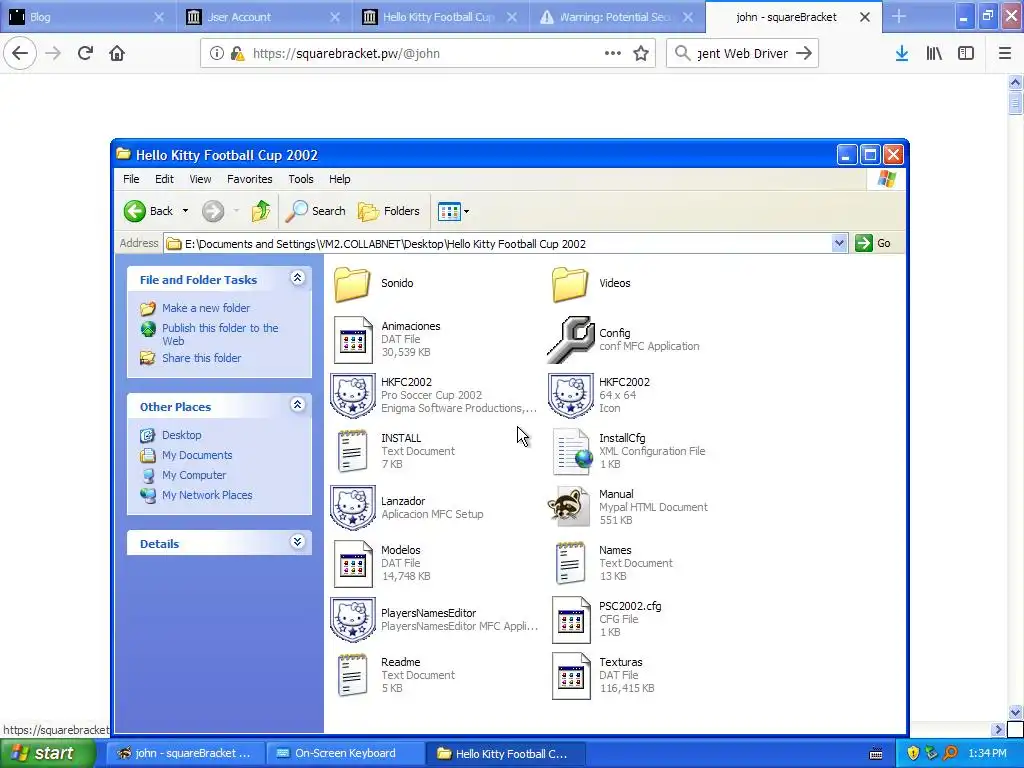The image size is (1024, 768).
Task: Click the Up folder toolbar icon
Action: tap(261, 211)
